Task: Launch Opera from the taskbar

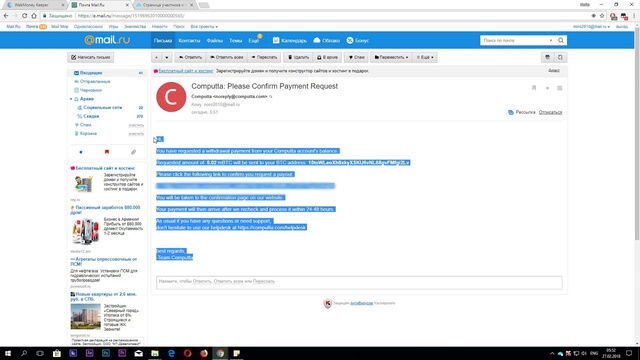Action: point(187,353)
